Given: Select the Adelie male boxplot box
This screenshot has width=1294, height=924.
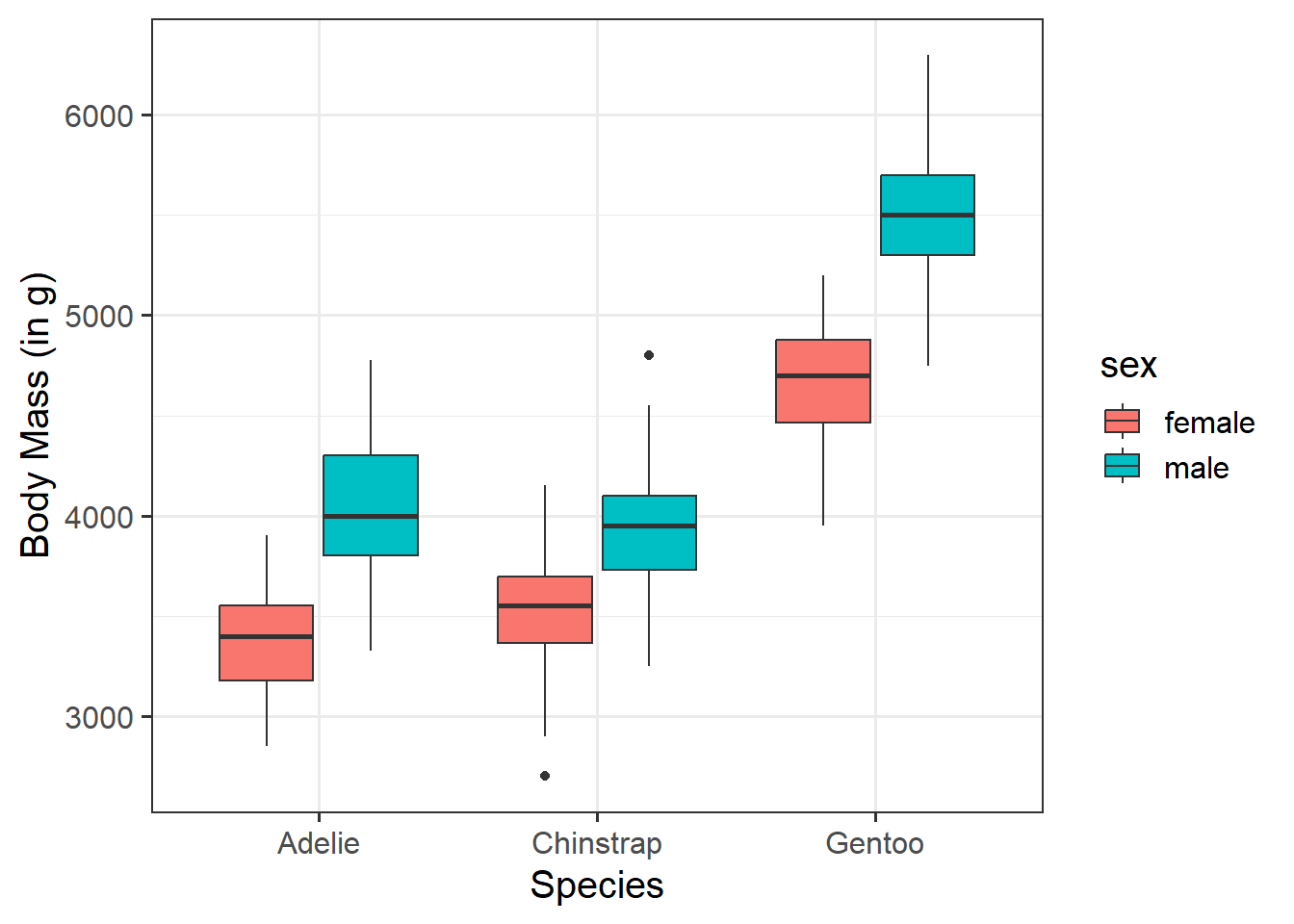Looking at the screenshot, I should [371, 505].
